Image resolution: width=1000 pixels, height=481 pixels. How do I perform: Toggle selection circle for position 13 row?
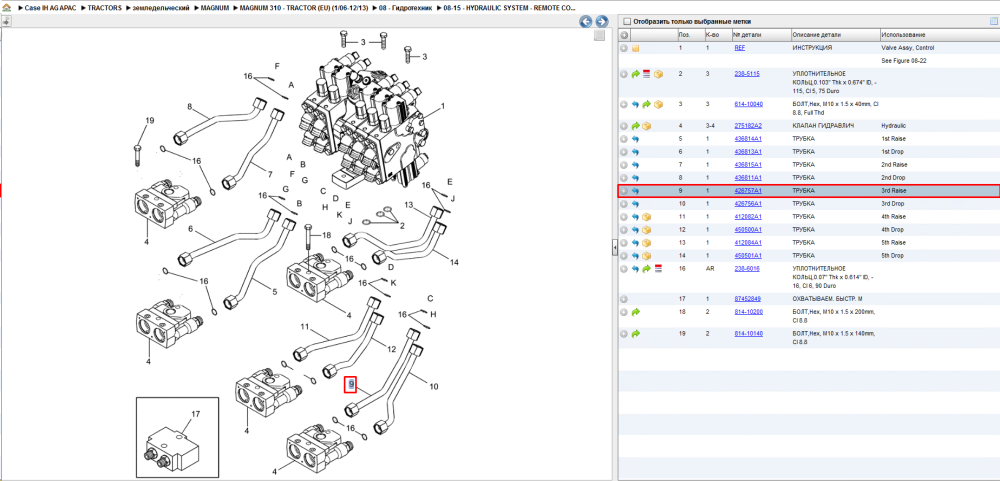tap(624, 242)
